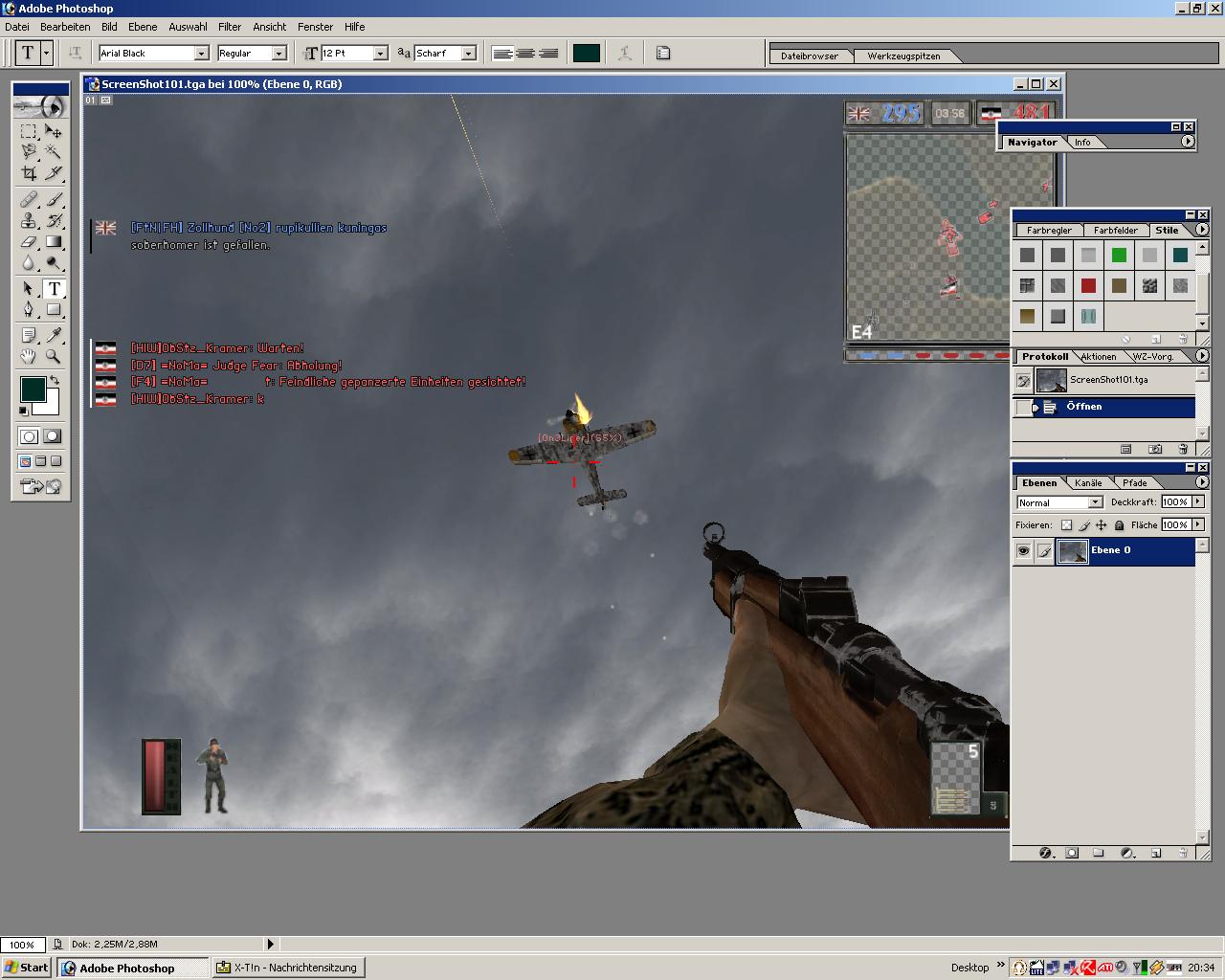Create new layer in Ebenen panel
This screenshot has height=980, width=1225.
[1155, 853]
